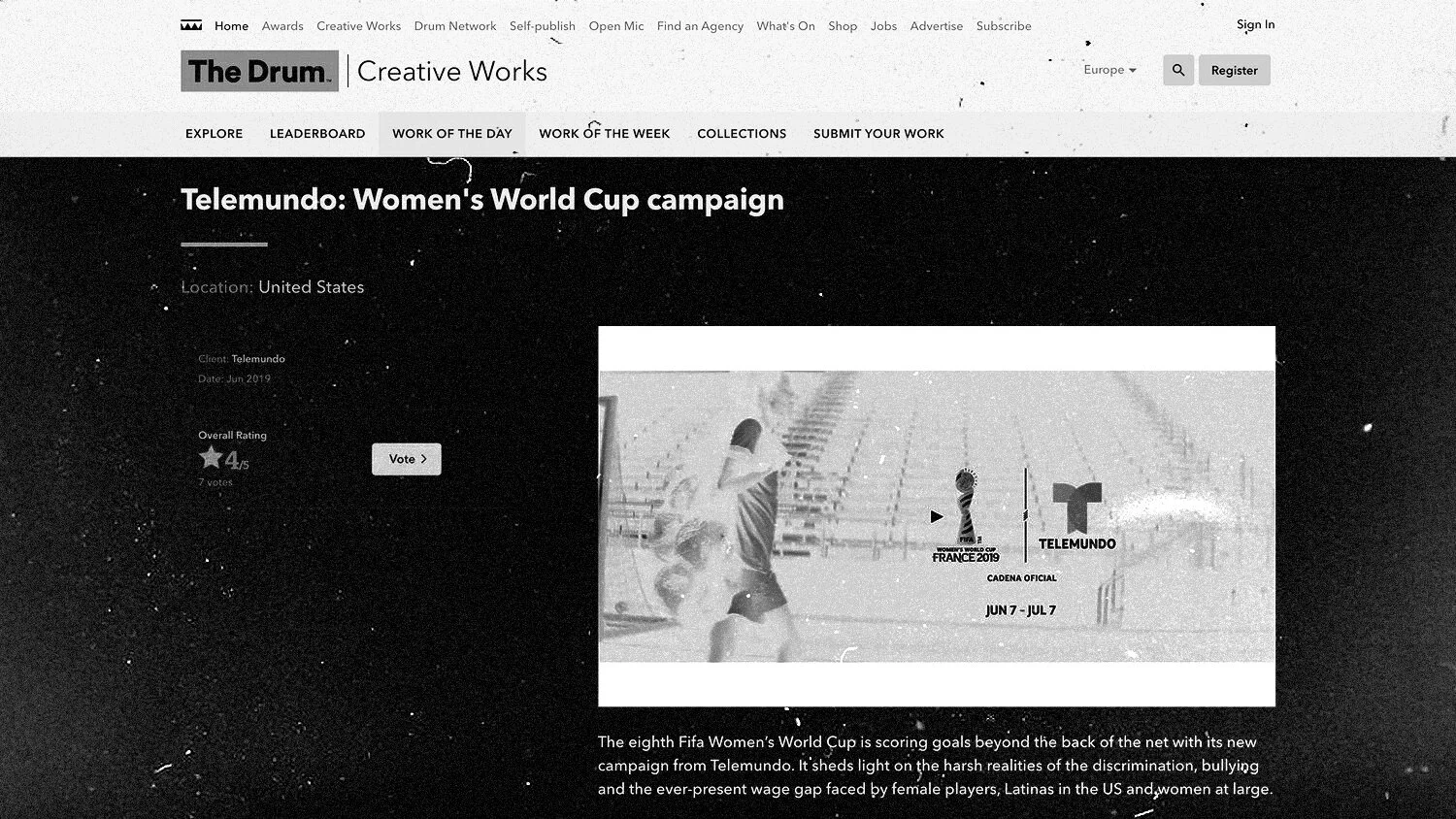The image size is (1456, 819).
Task: Open the Drum Network menu item
Action: point(455,26)
